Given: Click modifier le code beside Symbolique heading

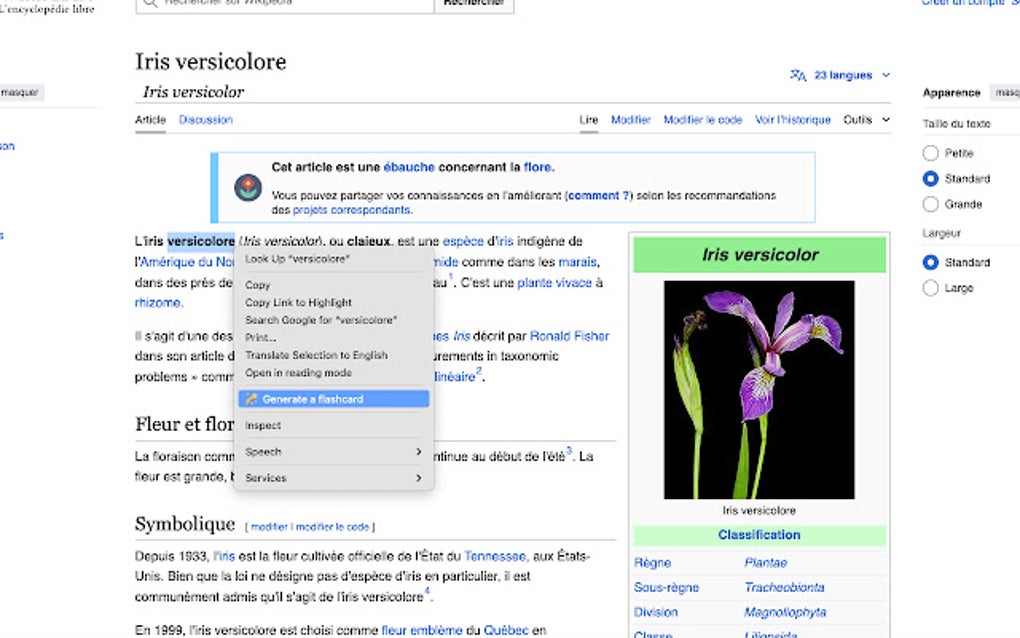Looking at the screenshot, I should (332, 527).
